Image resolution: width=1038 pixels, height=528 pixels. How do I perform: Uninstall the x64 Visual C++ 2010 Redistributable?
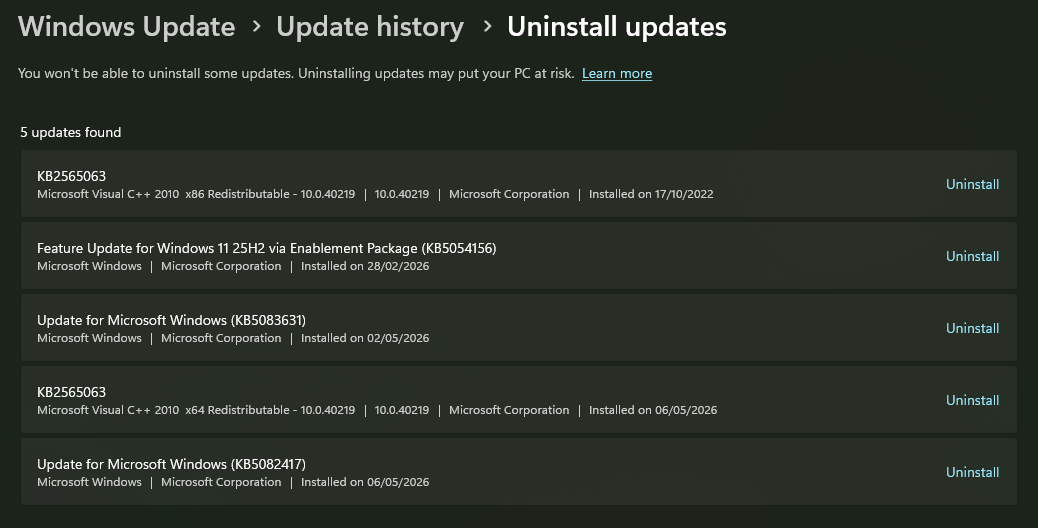[972, 400]
